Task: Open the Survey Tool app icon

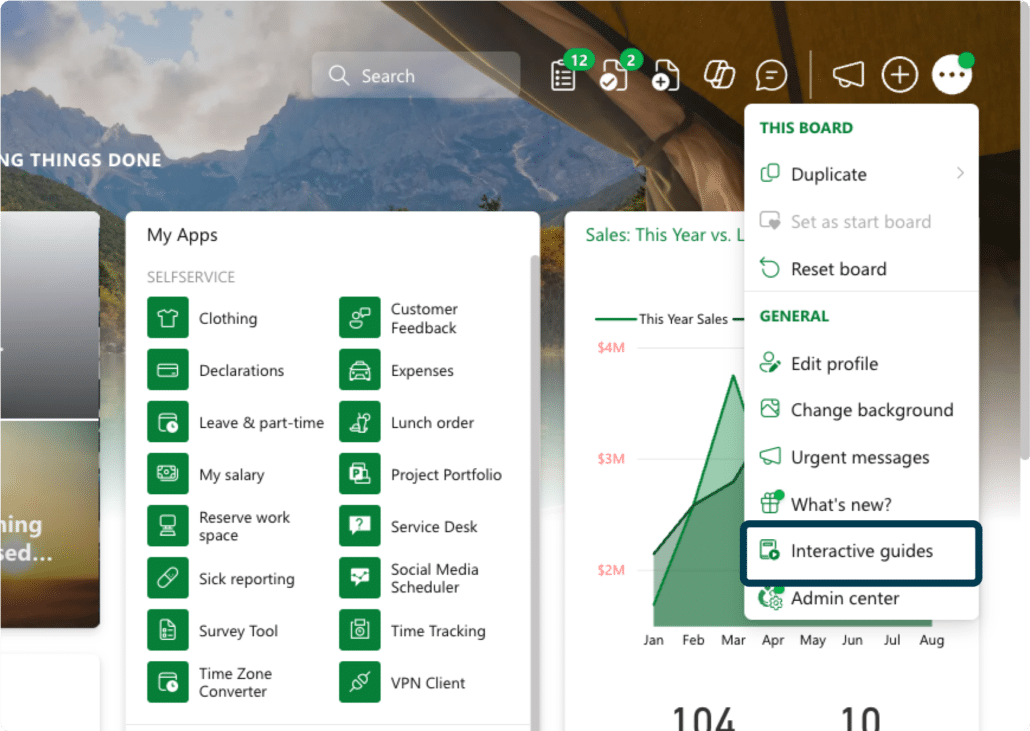Action: pyautogui.click(x=168, y=630)
